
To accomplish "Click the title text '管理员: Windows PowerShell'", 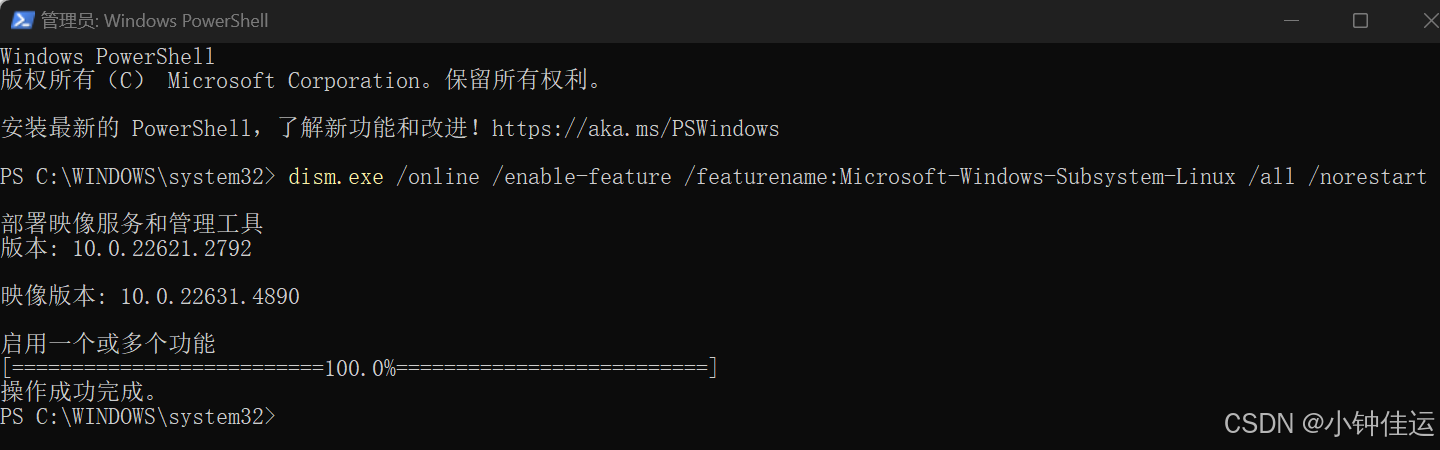I will (154, 20).
